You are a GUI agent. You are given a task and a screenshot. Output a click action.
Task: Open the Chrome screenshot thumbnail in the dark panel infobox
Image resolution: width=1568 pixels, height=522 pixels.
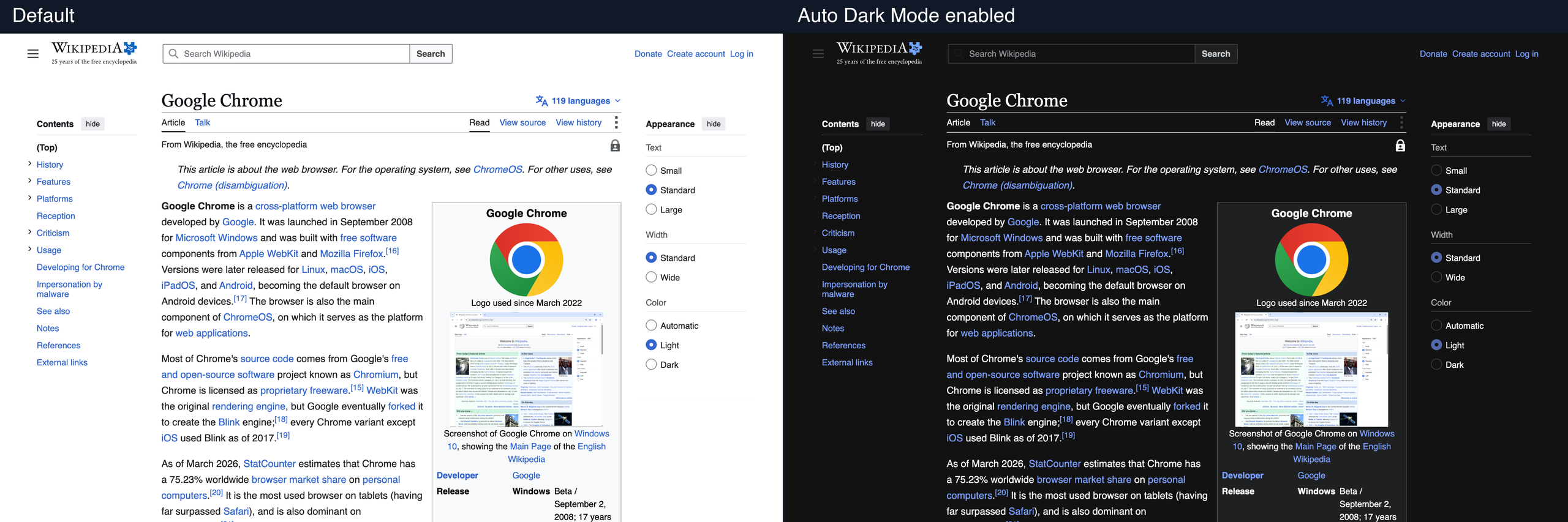click(1311, 369)
